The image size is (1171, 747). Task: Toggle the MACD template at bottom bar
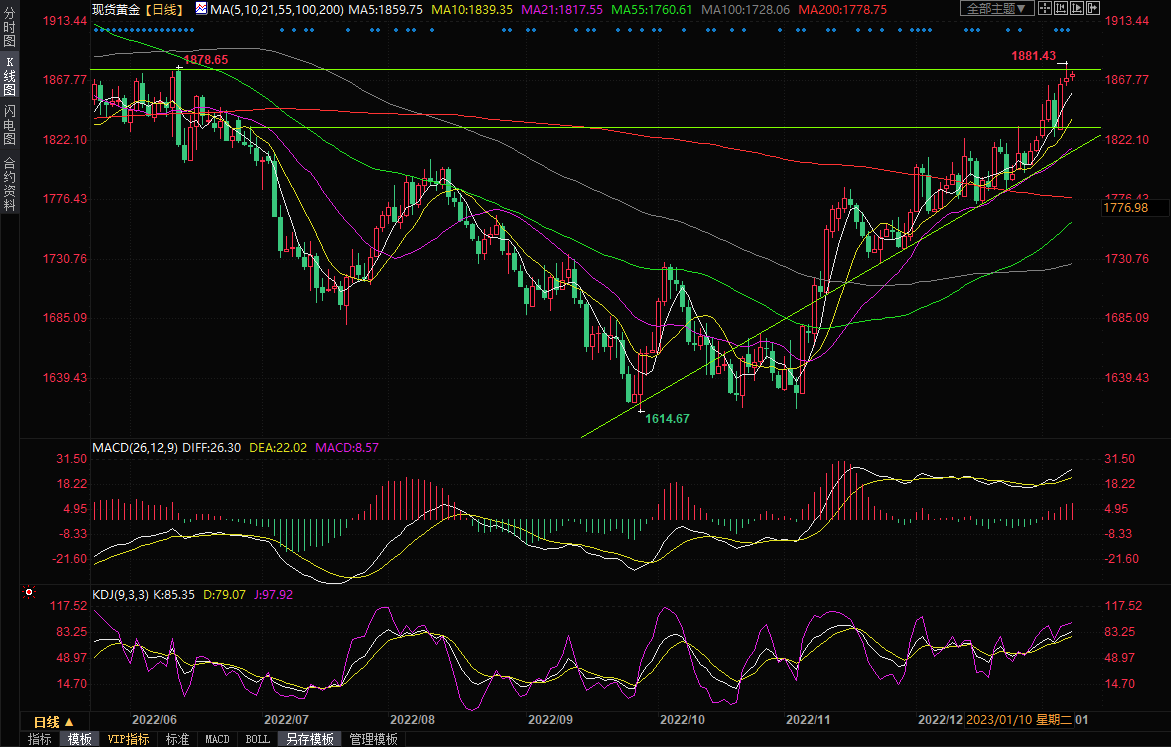pyautogui.click(x=217, y=739)
